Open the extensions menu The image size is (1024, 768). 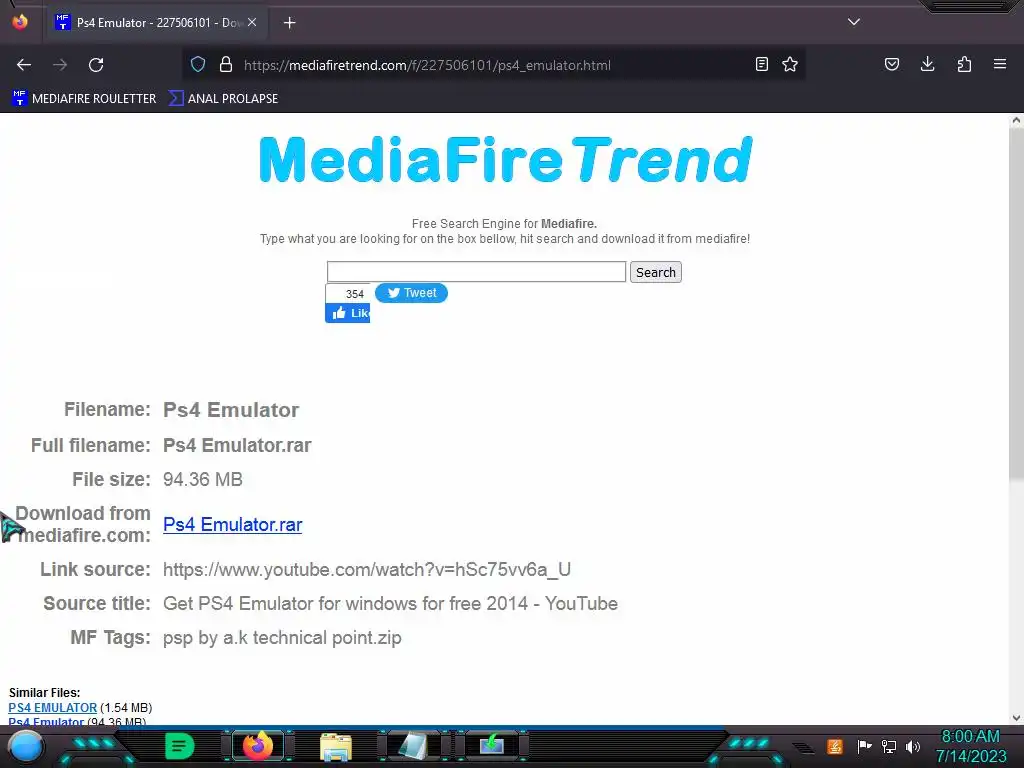click(x=964, y=64)
